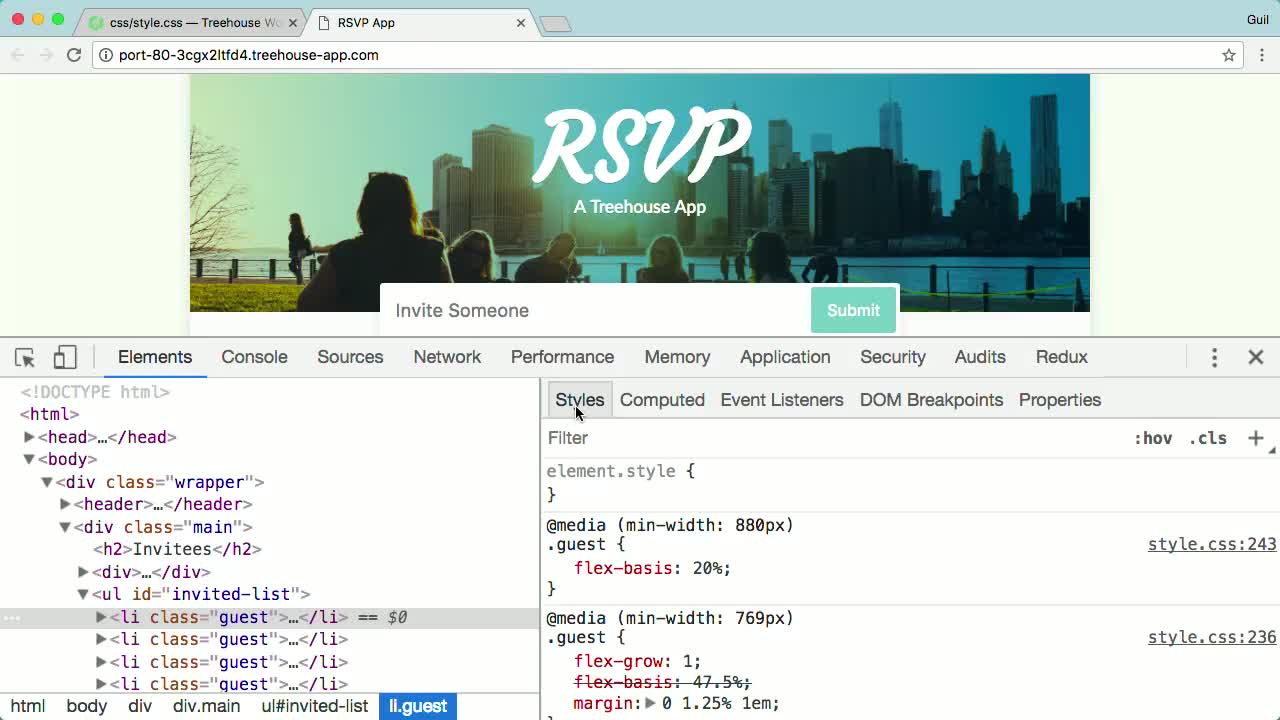Collapse the ul#invited-list element
1280x720 pixels.
pos(82,594)
